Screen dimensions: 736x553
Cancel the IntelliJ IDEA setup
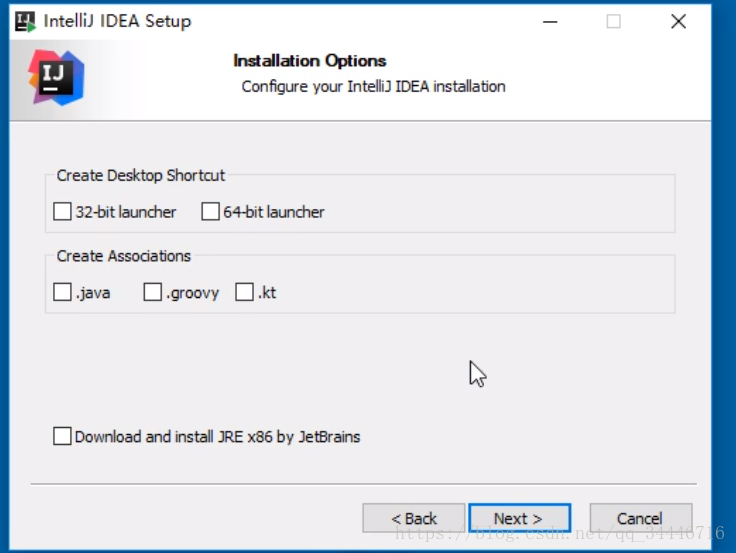tap(641, 518)
